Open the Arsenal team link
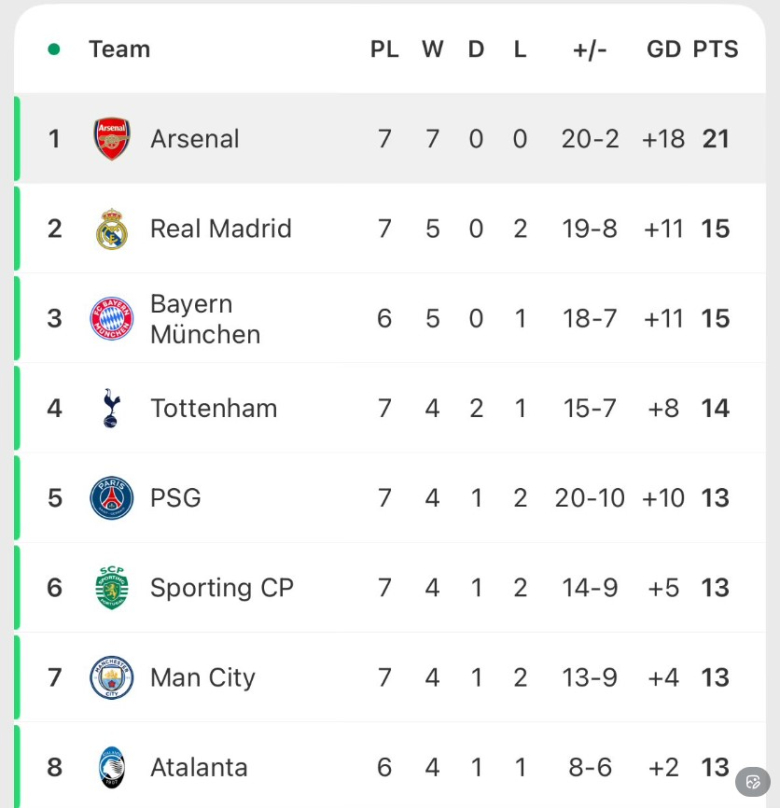Screen dimensions: 780x808 195,139
